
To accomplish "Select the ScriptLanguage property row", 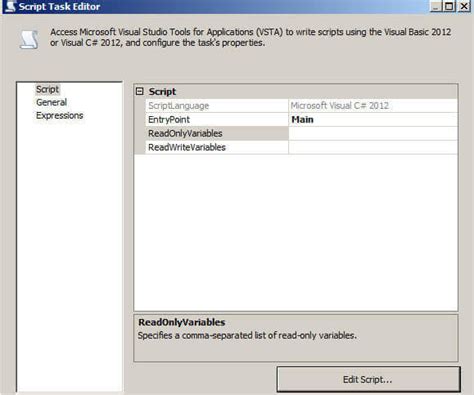I will coord(296,106).
